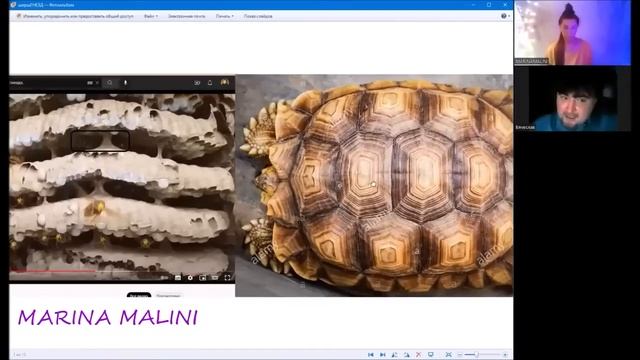Click the tortoise shell photo
The image size is (640, 360).
click(374, 185)
